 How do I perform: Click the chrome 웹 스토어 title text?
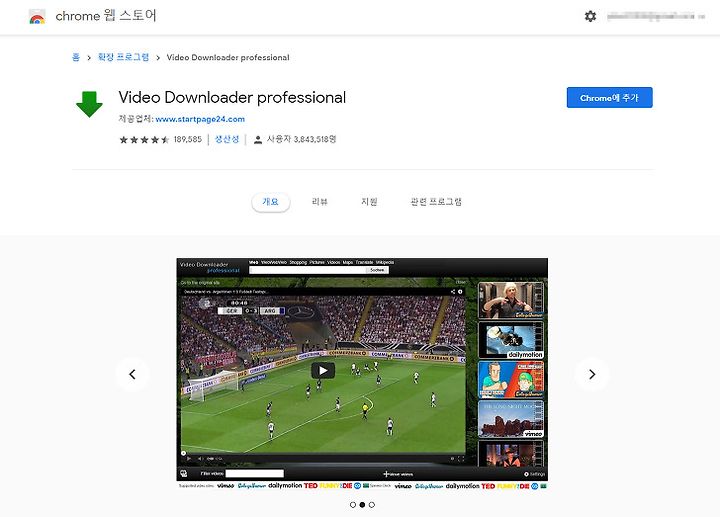pyautogui.click(x=106, y=16)
